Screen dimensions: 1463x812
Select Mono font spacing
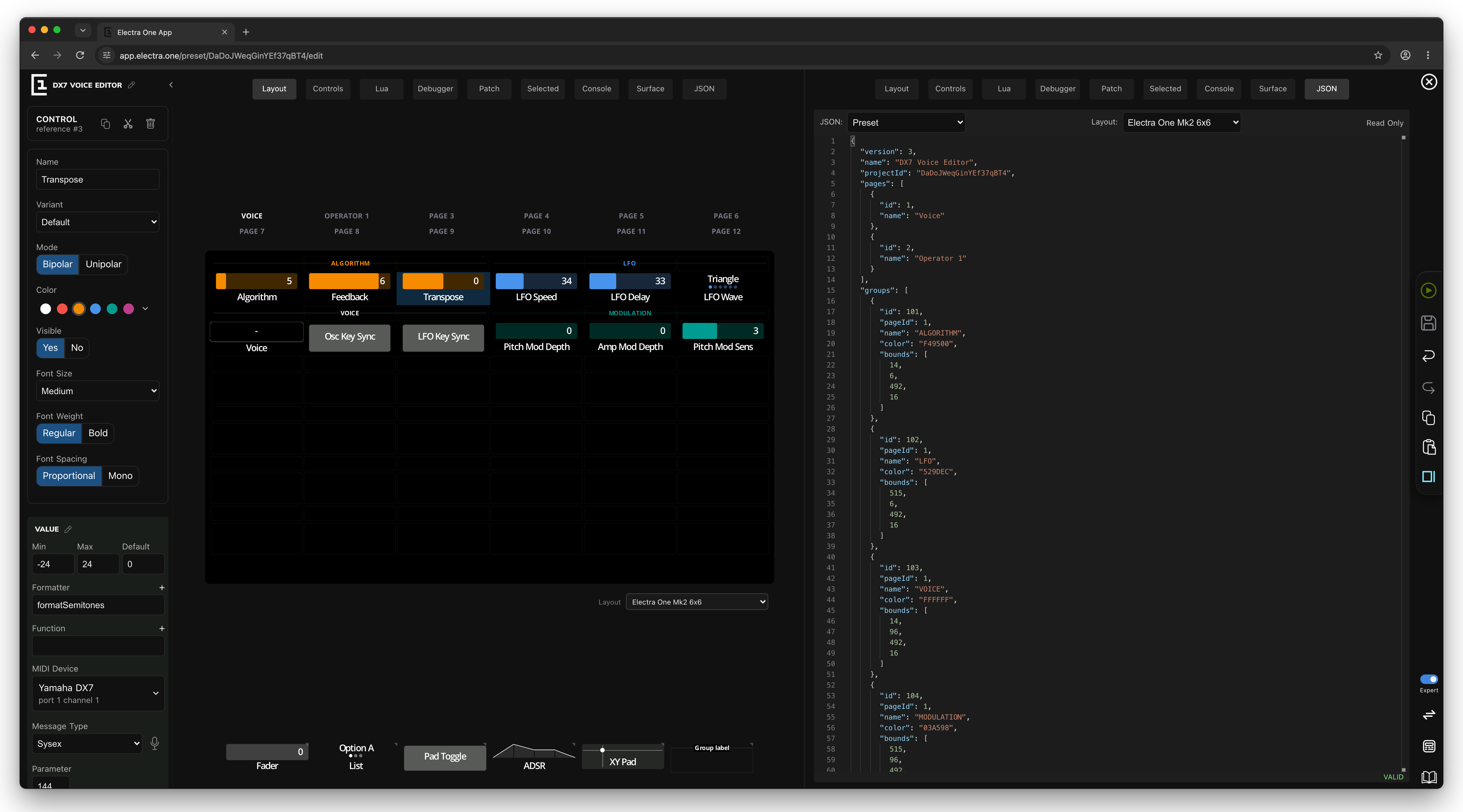120,476
